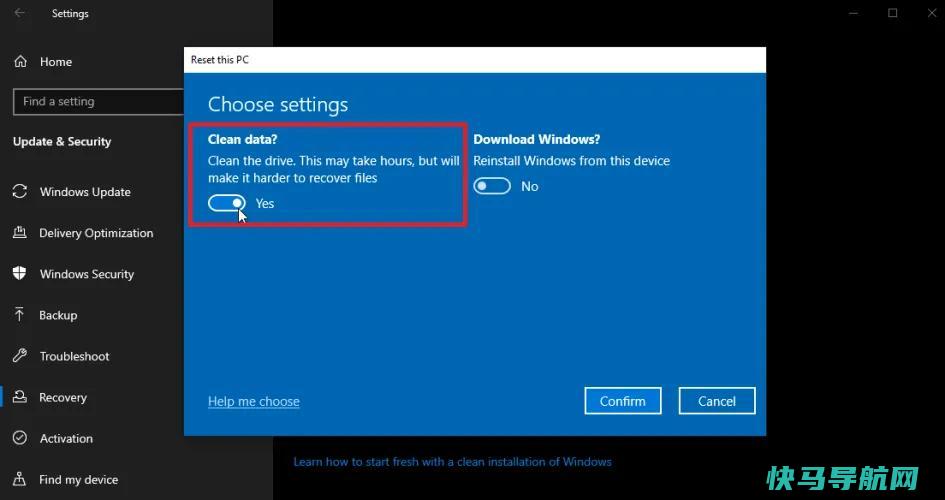The image size is (945, 500).
Task: Click the Recovery icon in sidebar
Action: (x=20, y=396)
